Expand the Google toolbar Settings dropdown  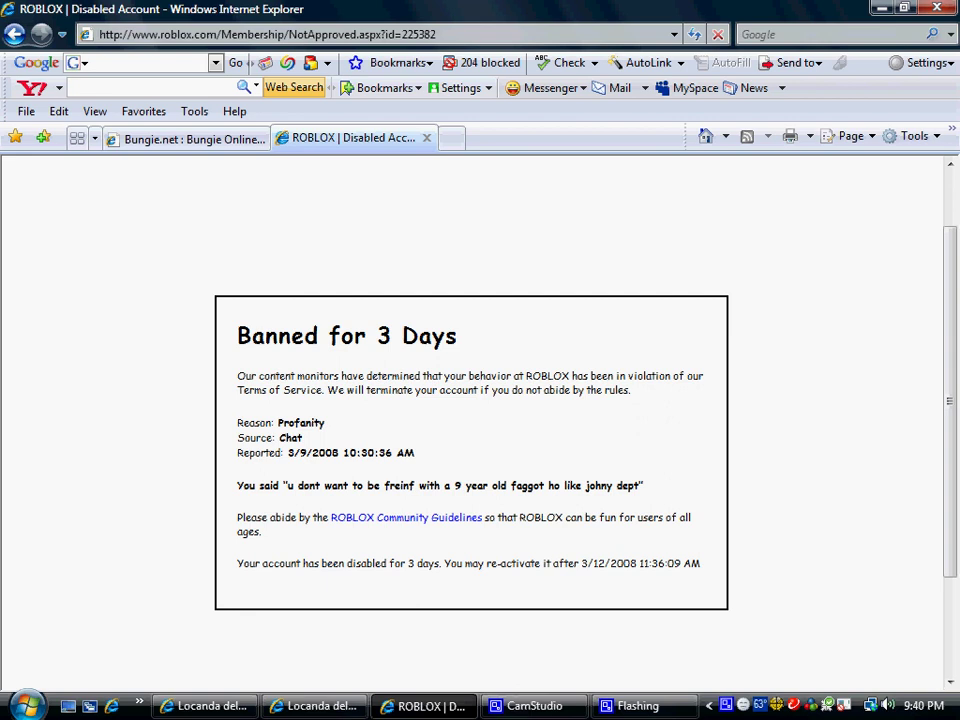(918, 62)
